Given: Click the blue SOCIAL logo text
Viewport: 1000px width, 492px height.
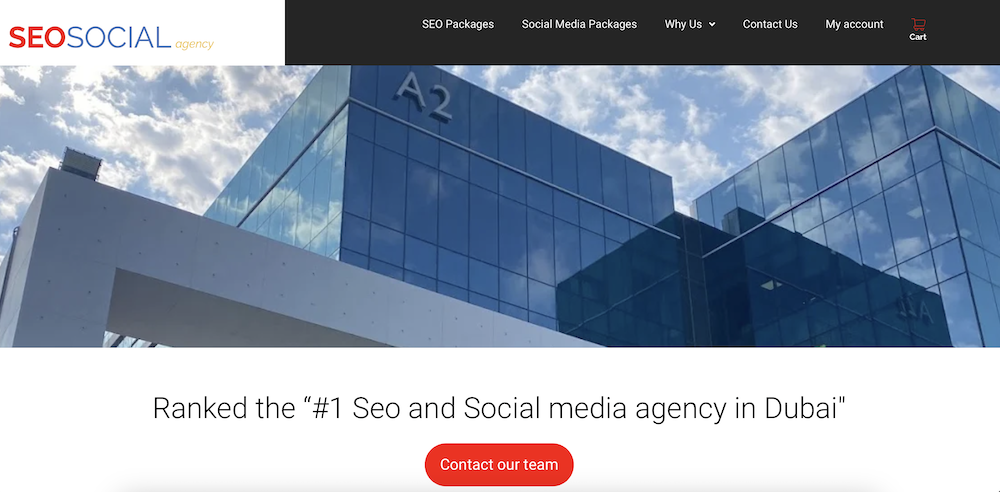Looking at the screenshot, I should coord(119,38).
